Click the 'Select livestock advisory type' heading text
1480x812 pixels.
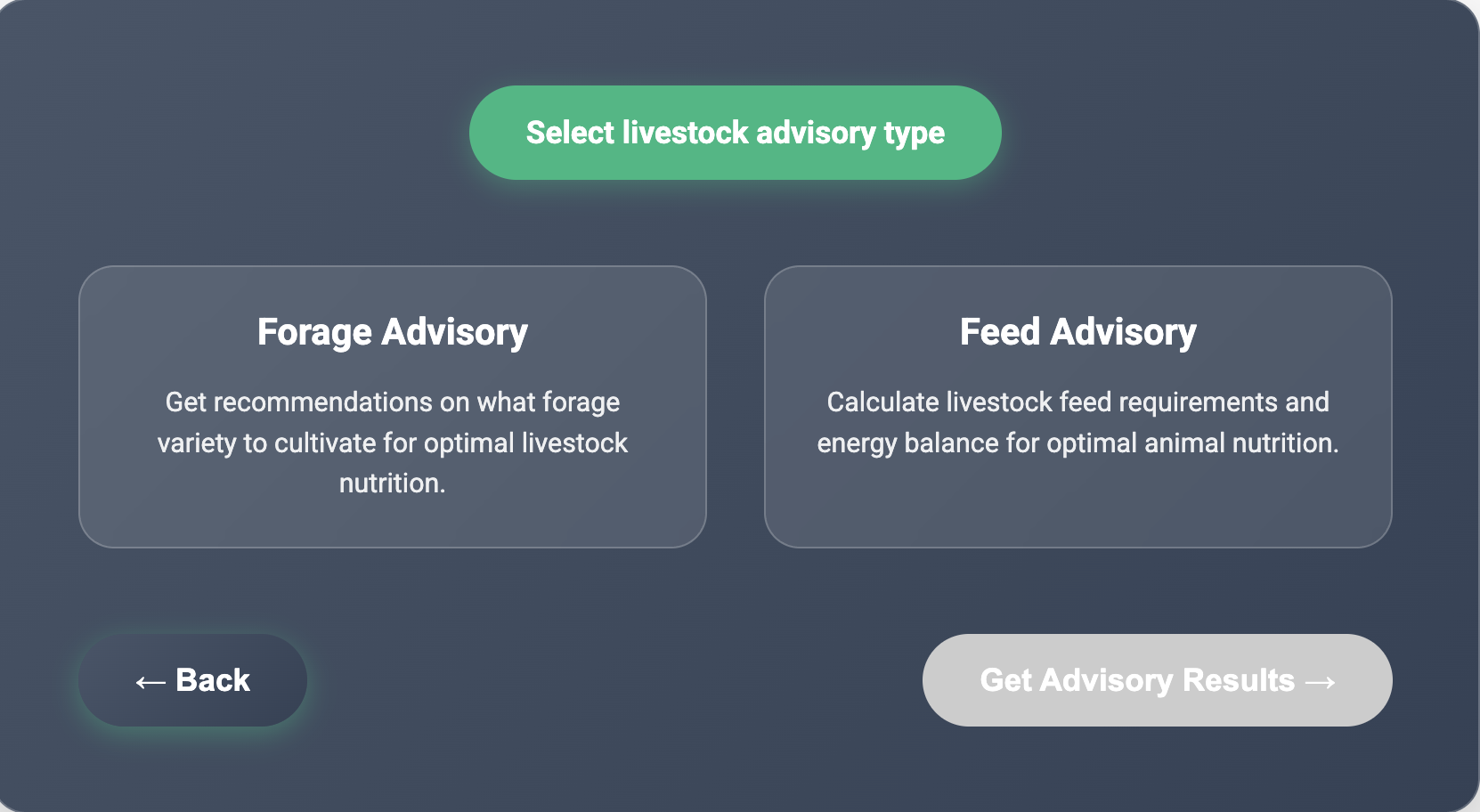point(735,133)
